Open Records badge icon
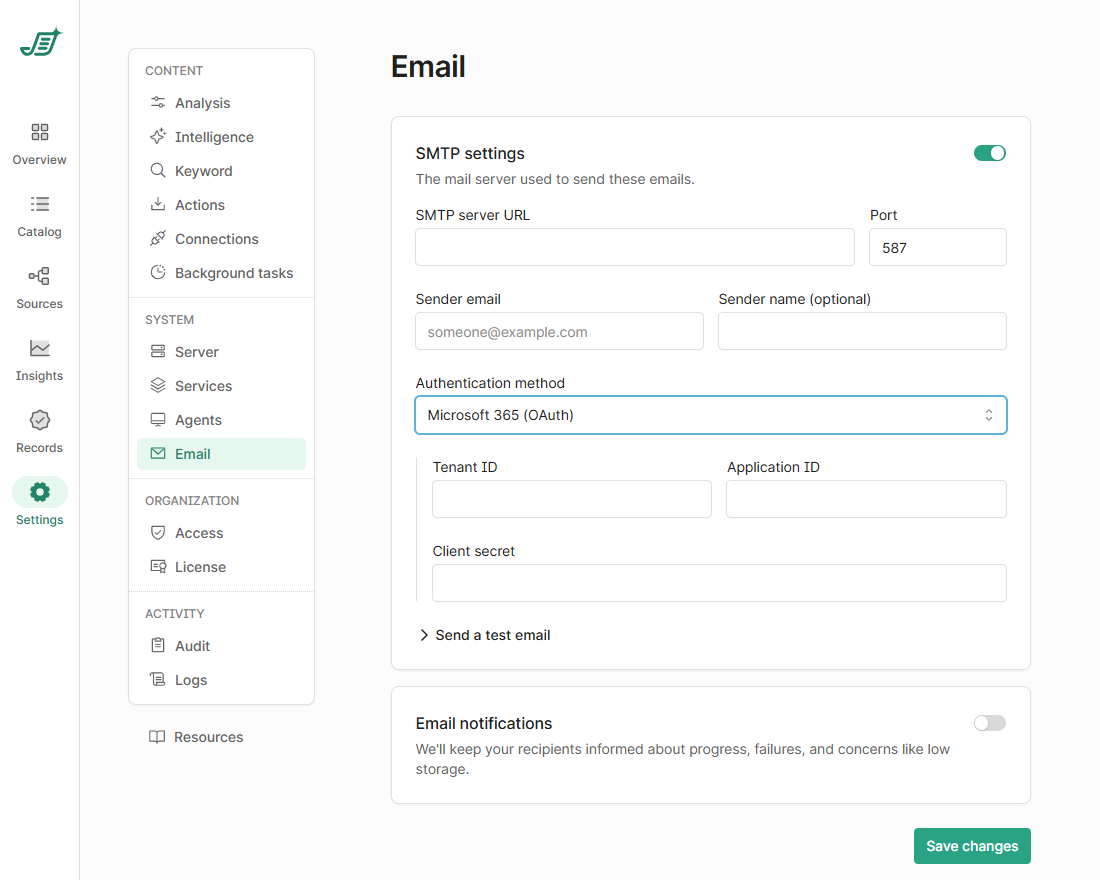 point(39,420)
